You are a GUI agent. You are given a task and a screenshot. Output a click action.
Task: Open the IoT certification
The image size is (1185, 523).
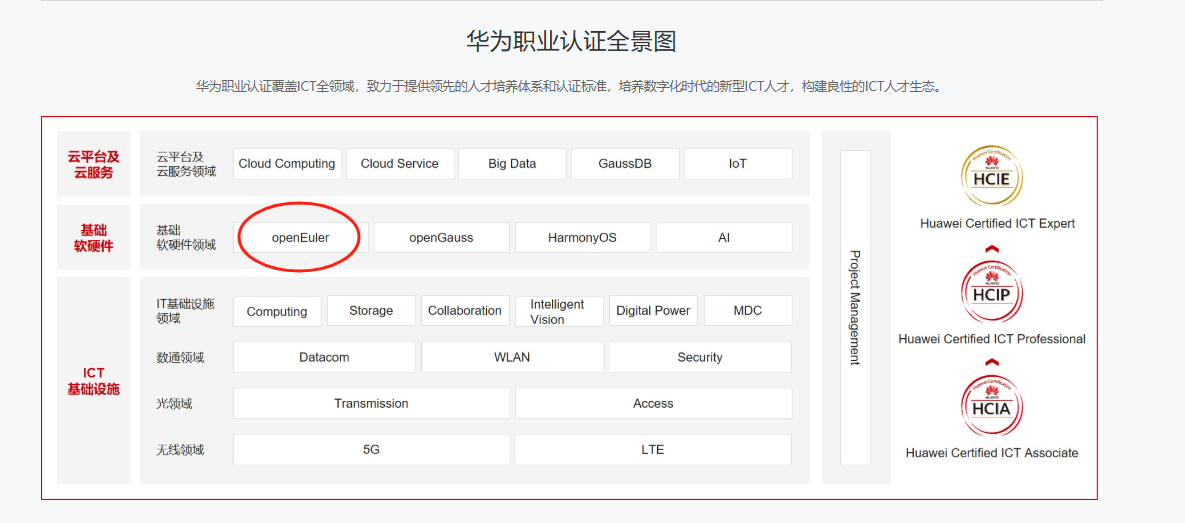point(738,164)
